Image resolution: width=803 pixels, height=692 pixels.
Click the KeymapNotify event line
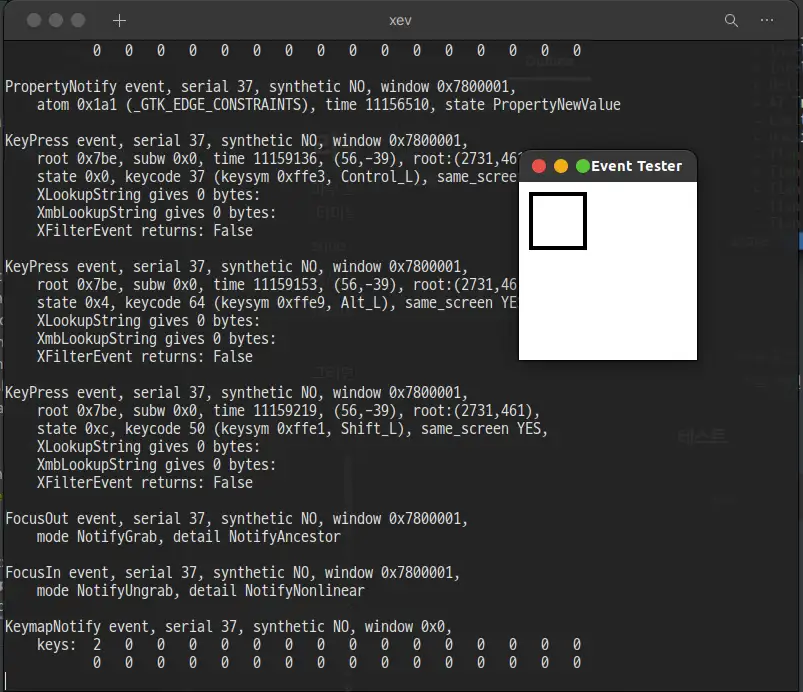click(228, 627)
